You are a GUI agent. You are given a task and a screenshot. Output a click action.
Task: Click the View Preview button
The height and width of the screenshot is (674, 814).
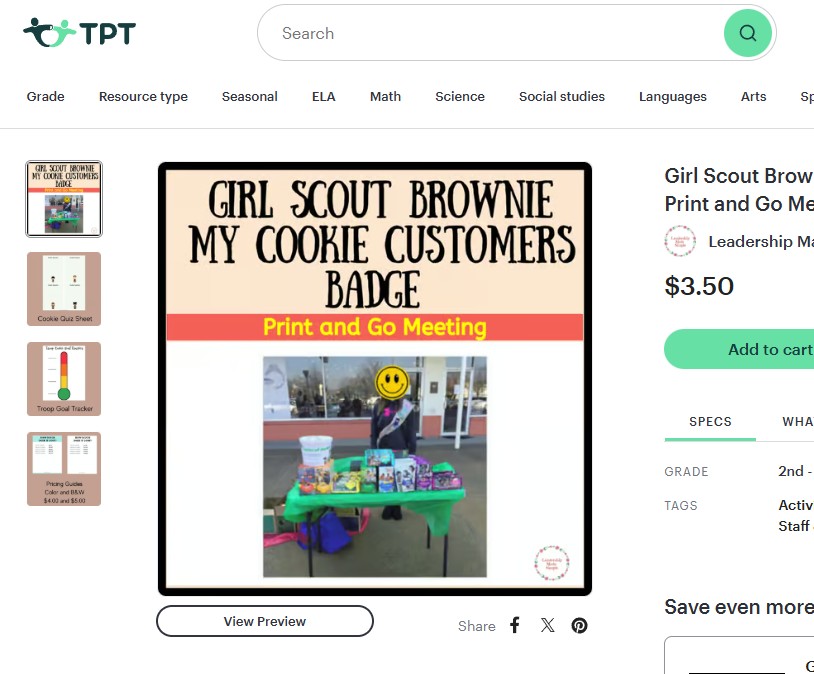click(x=265, y=621)
